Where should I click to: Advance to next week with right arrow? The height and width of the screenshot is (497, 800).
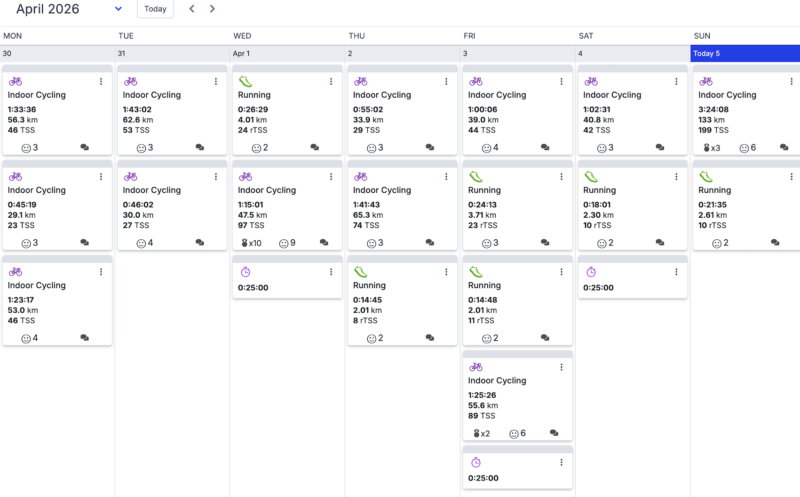click(212, 9)
